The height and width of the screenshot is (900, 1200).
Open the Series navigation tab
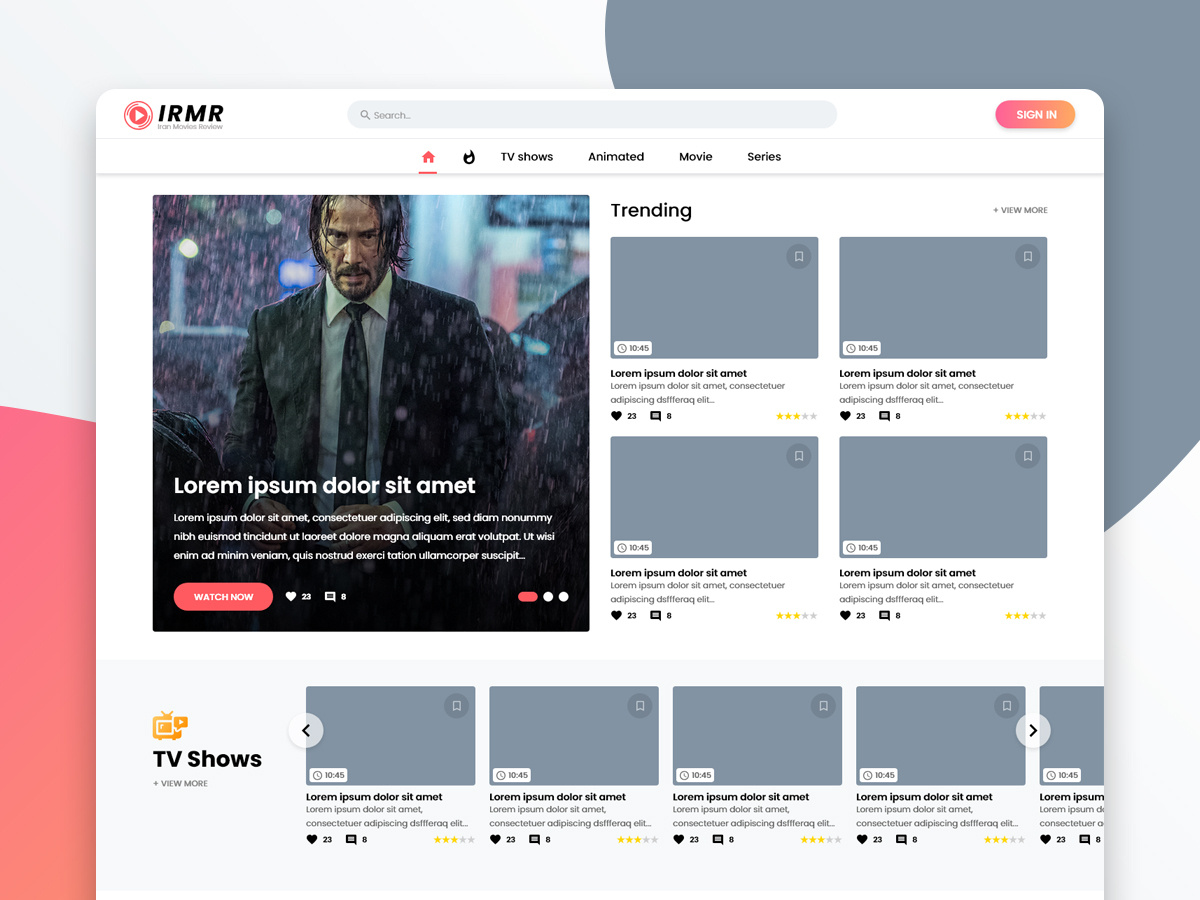coord(763,156)
